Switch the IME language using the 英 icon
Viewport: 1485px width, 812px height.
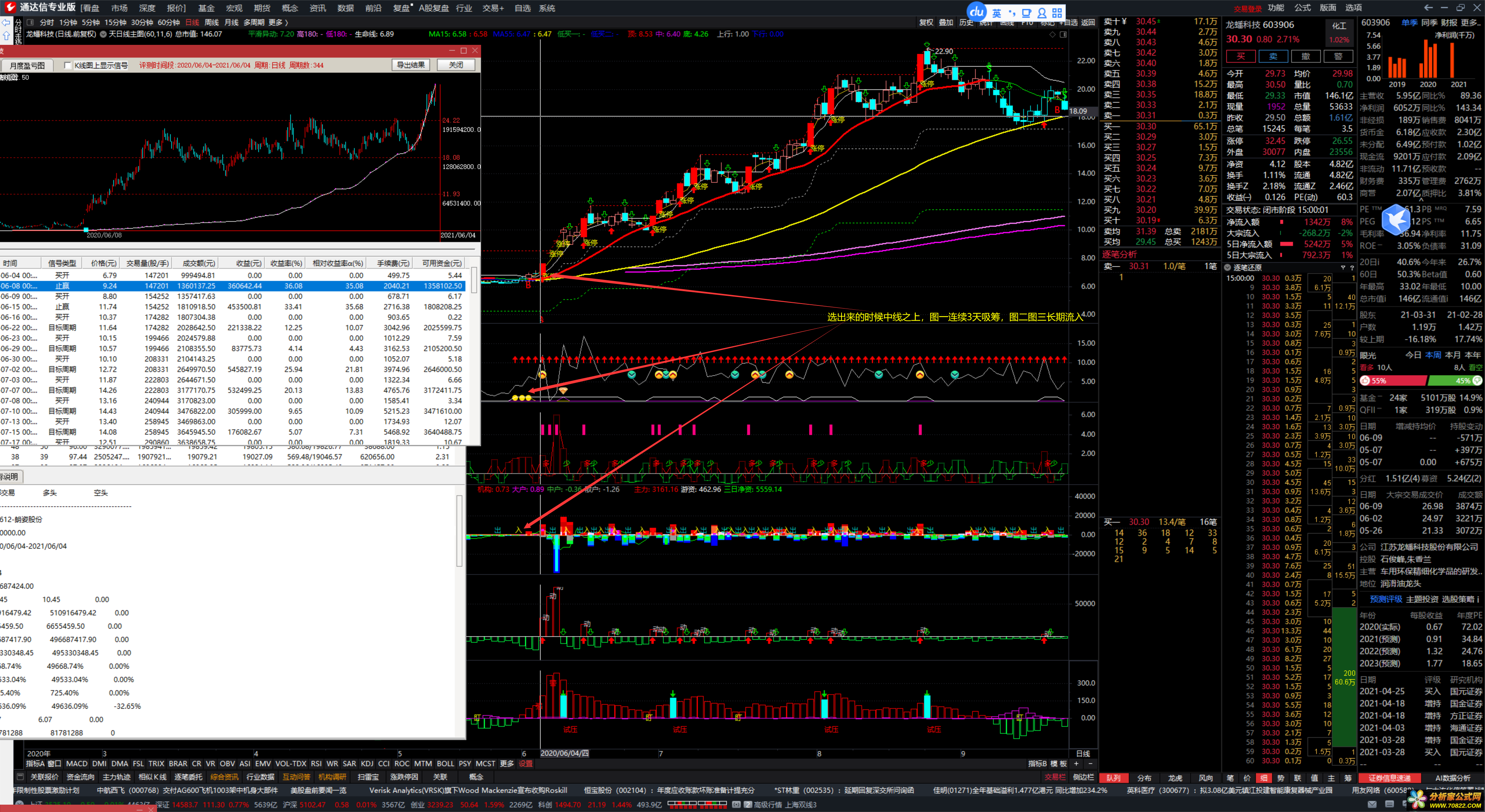(997, 13)
